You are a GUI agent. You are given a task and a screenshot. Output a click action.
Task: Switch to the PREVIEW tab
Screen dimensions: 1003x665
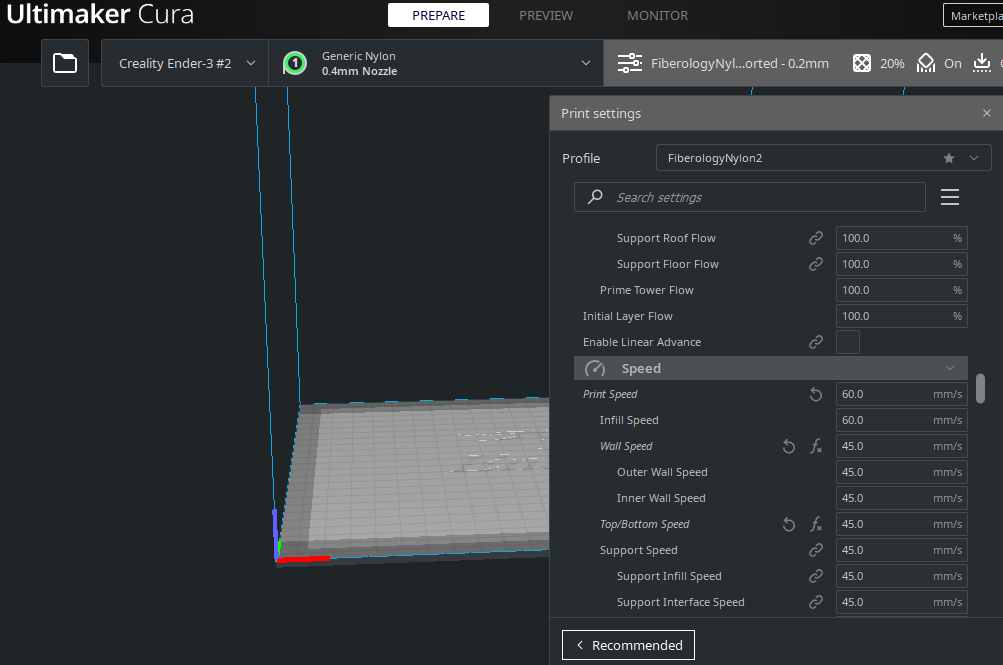[x=546, y=15]
